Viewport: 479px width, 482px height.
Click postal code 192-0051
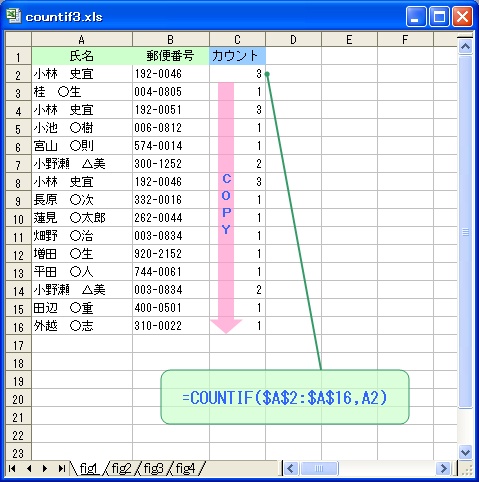[x=171, y=110]
